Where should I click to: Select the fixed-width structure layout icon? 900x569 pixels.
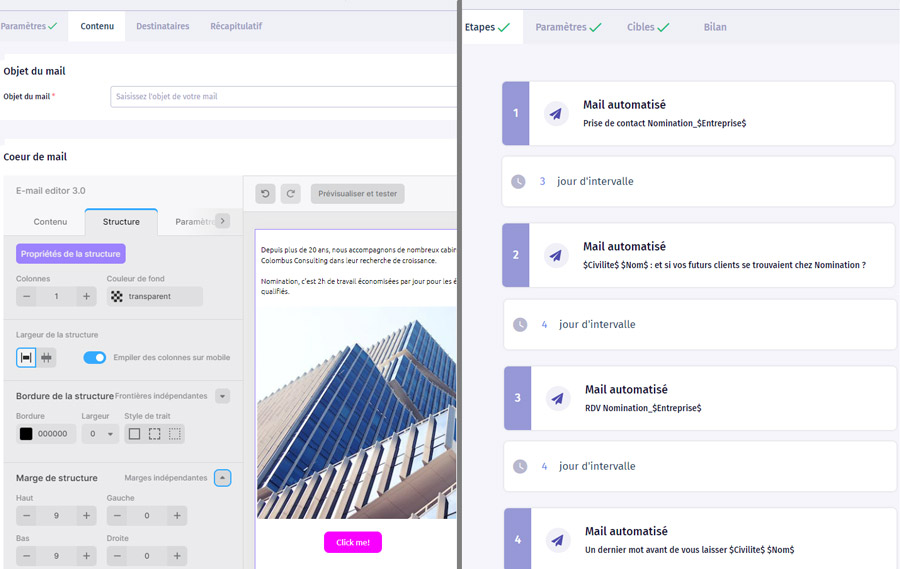pos(46,358)
